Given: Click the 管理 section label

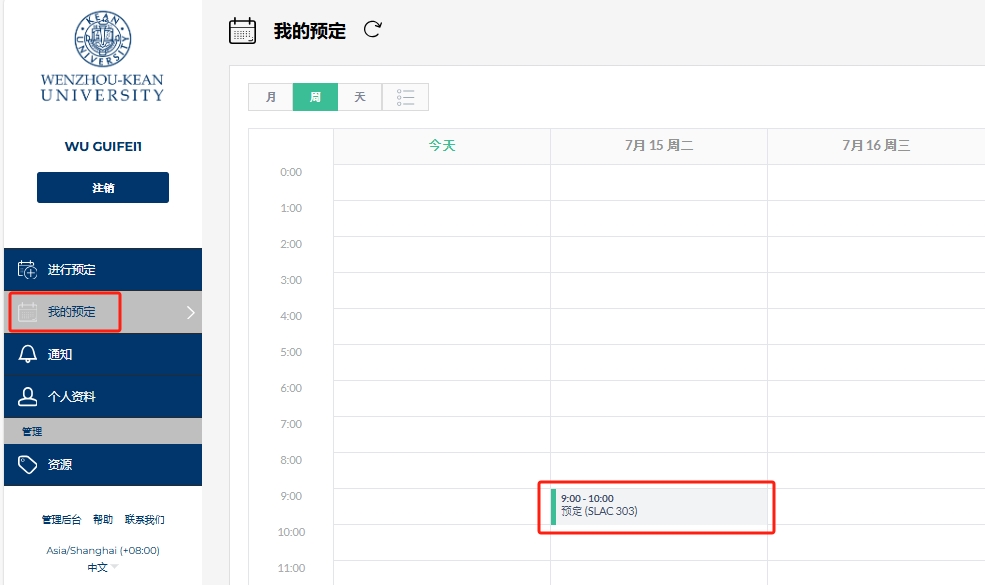Looking at the screenshot, I should click(32, 432).
